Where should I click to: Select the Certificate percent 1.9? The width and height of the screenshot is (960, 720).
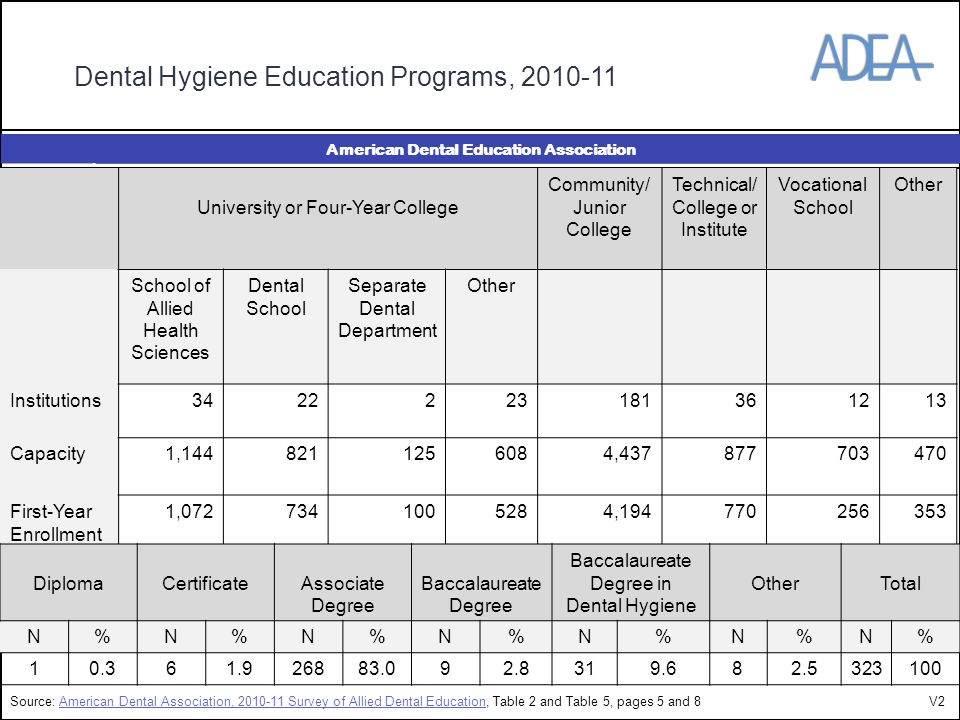tap(239, 668)
